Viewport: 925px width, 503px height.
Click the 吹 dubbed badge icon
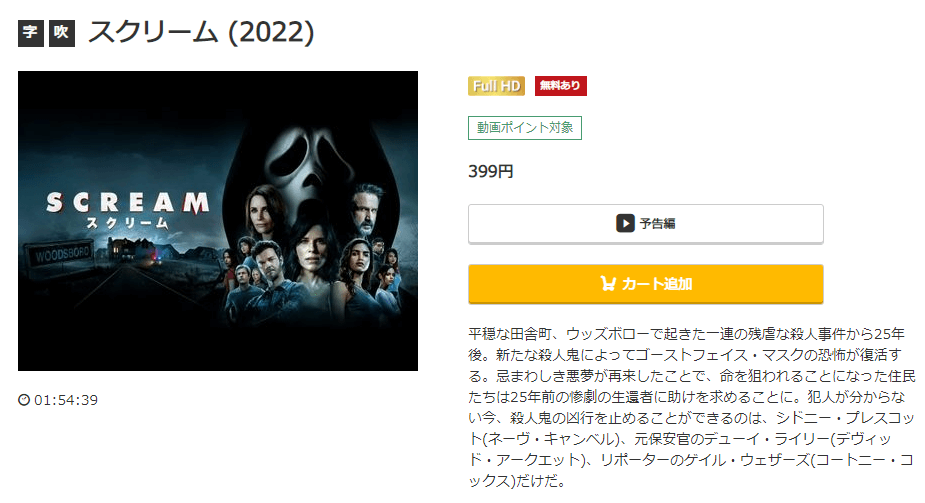(61, 33)
